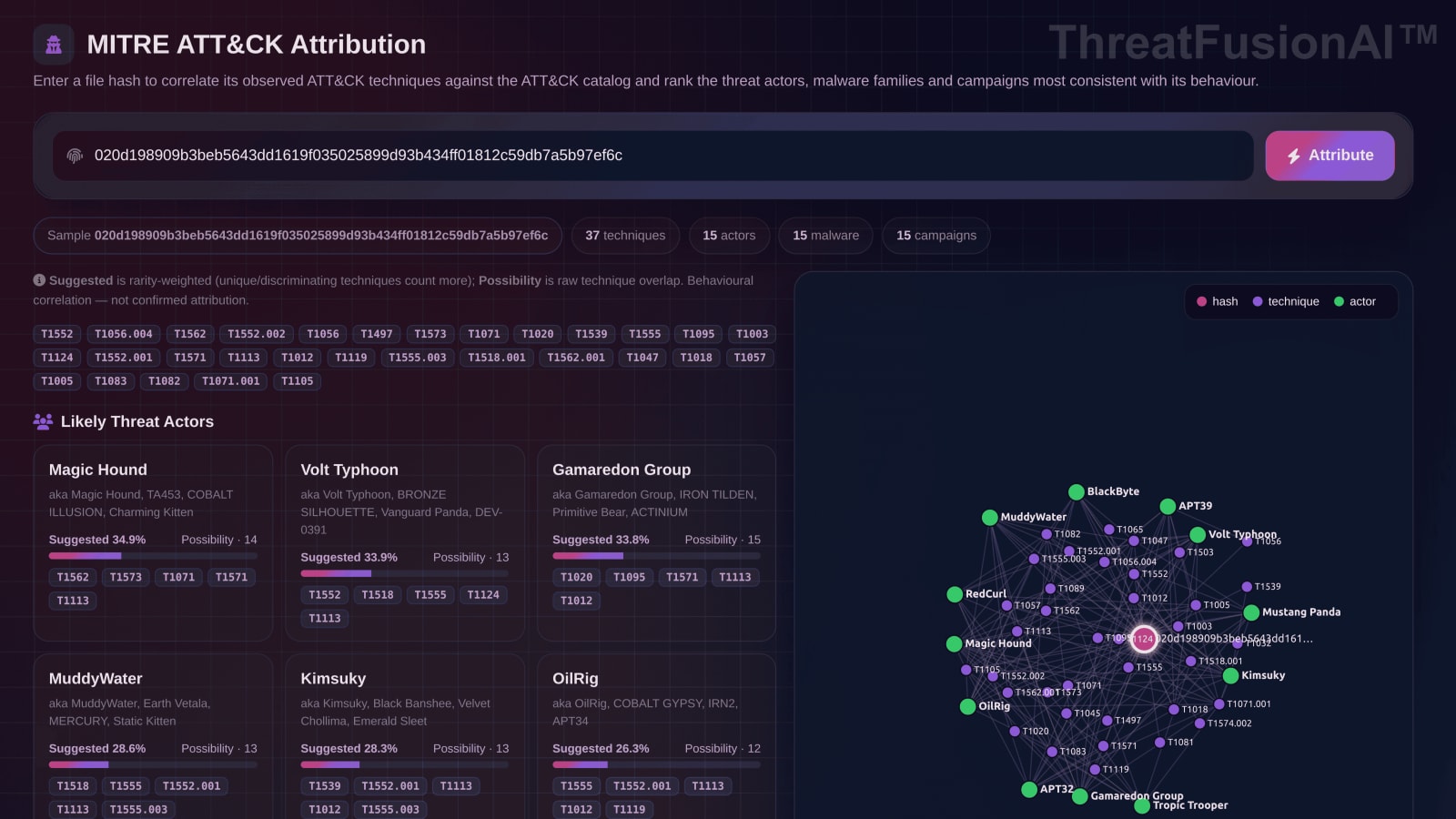Click T1119 chip in OilRig card
The height and width of the screenshot is (819, 1456).
point(629,810)
